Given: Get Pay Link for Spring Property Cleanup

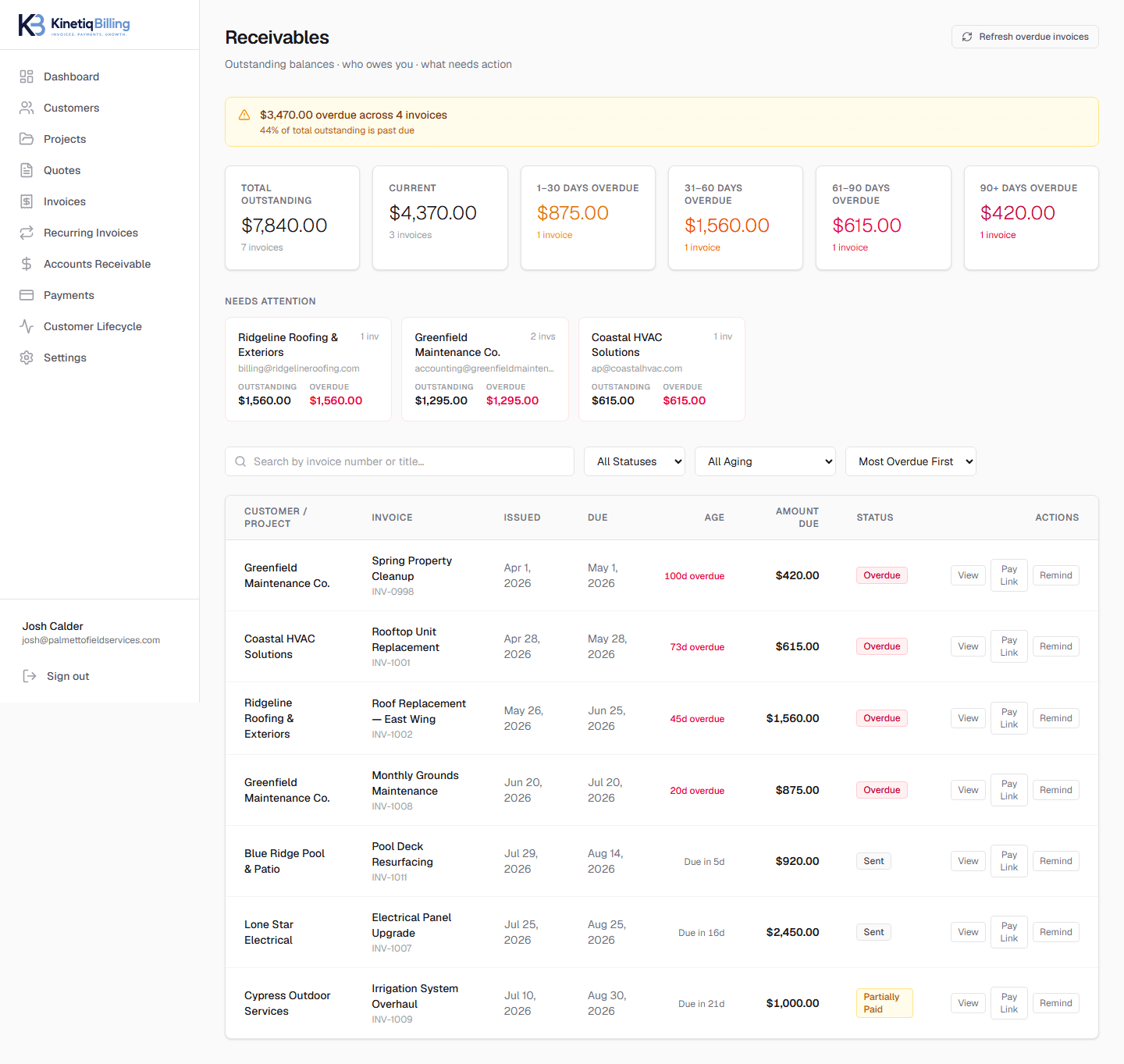Looking at the screenshot, I should [1009, 575].
